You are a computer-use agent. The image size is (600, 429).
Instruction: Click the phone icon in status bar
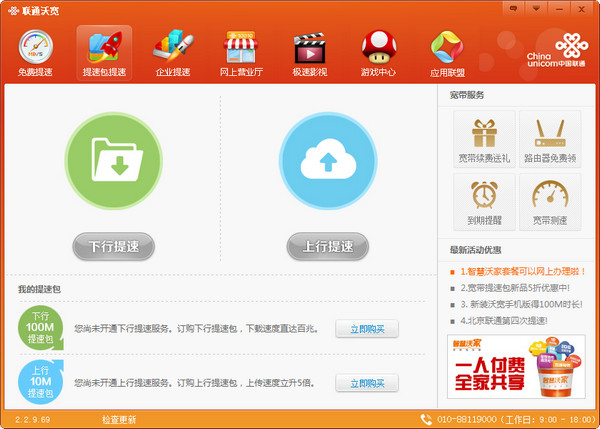[x=426, y=419]
